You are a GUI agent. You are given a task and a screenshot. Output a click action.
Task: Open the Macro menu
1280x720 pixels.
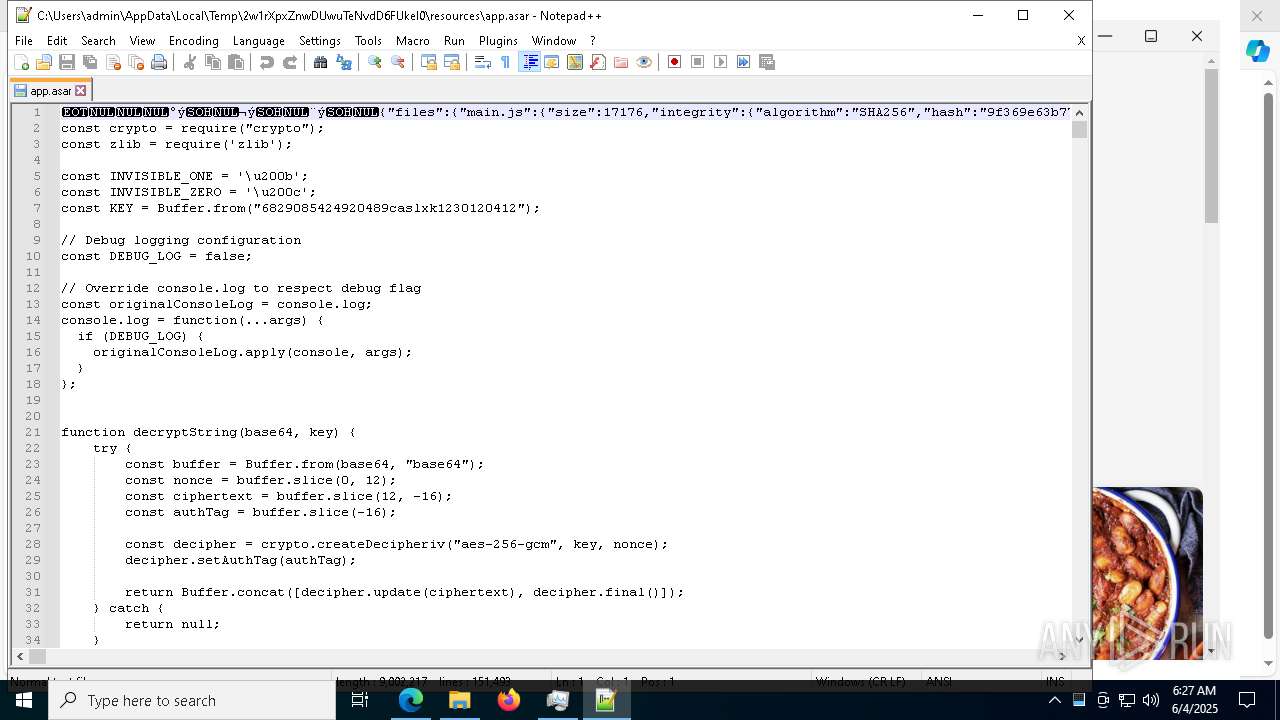[412, 41]
